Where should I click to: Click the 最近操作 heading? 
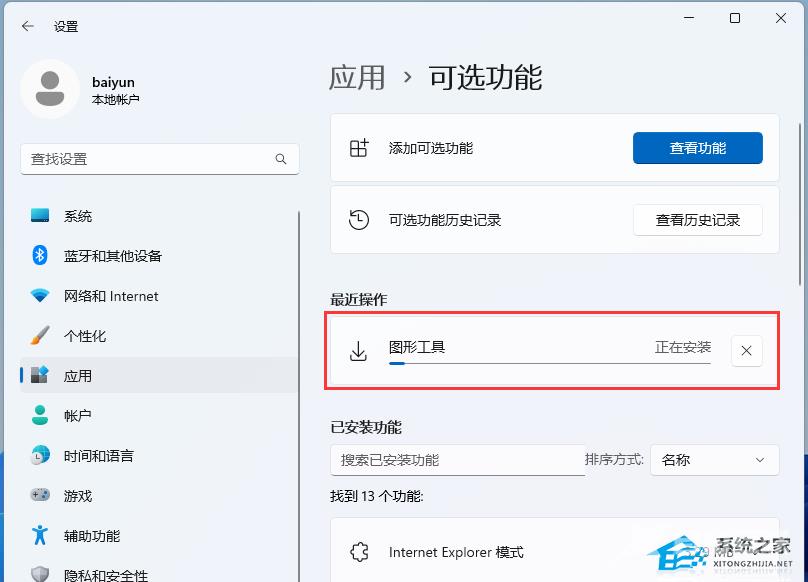click(x=359, y=300)
